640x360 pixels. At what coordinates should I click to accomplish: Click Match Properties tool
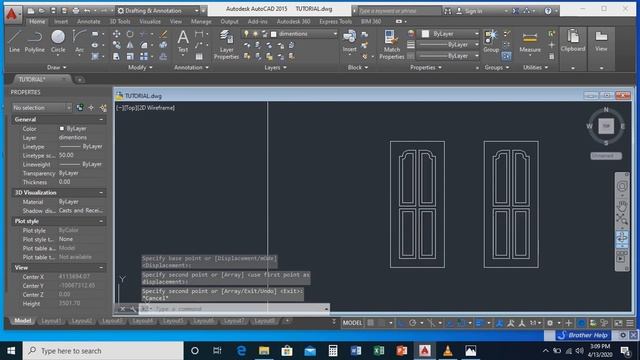point(391,44)
